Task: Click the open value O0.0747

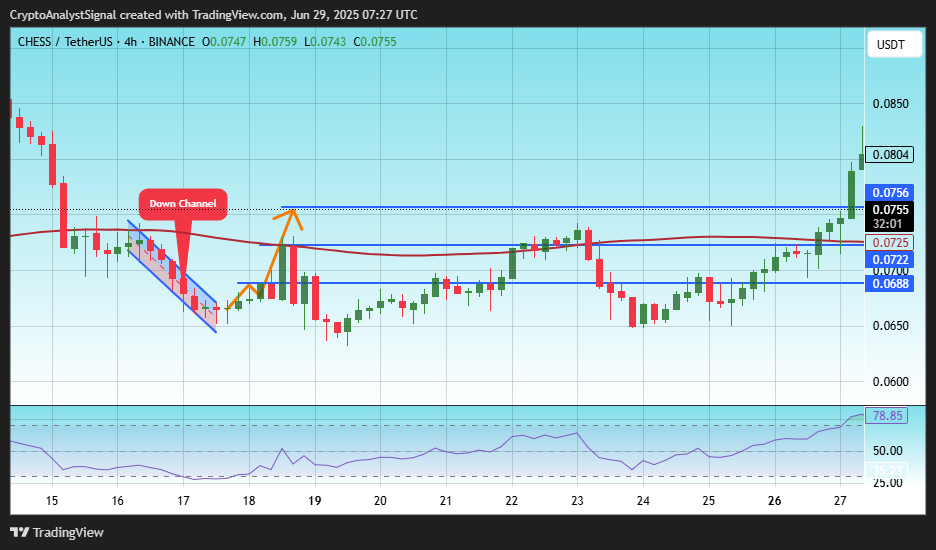Action: (x=224, y=42)
